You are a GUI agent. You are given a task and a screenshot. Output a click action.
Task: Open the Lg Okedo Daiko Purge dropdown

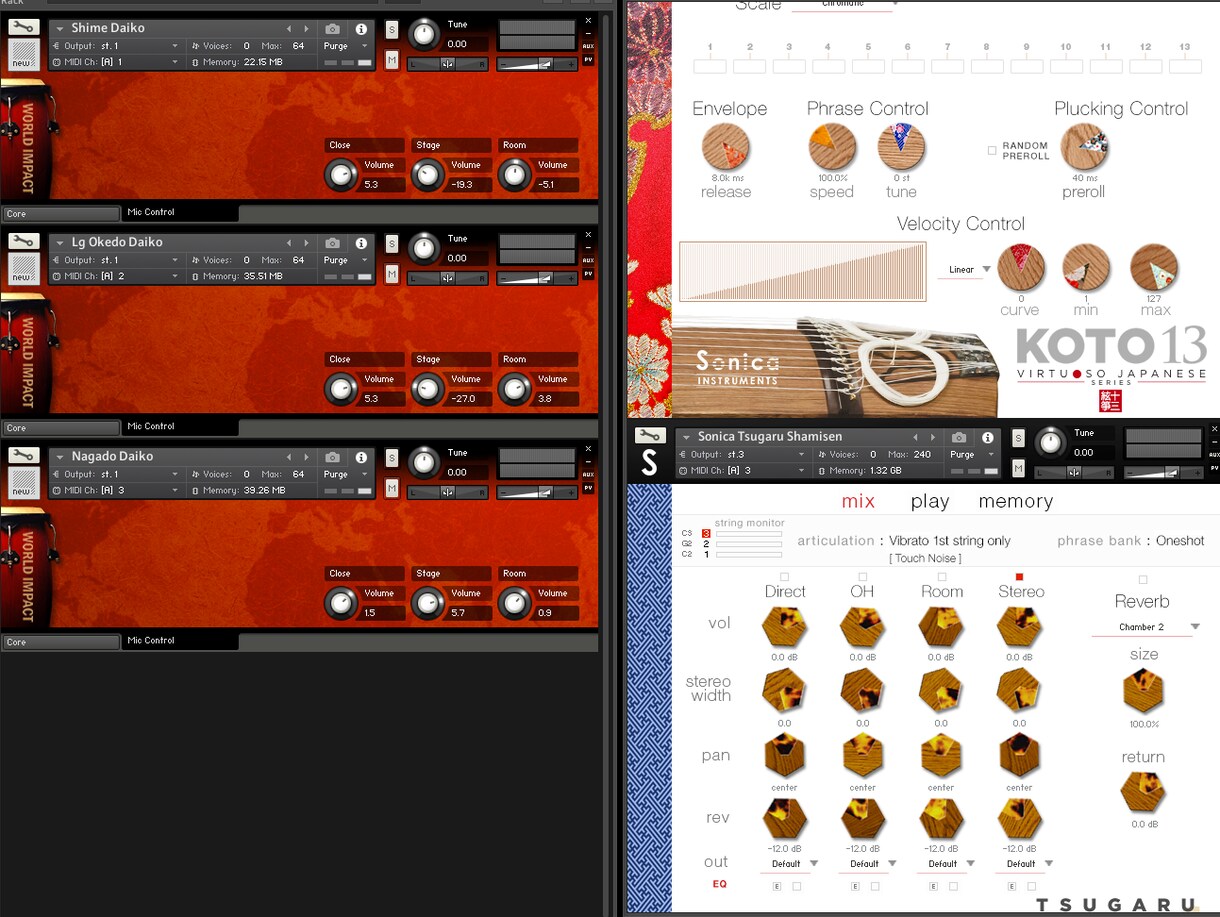coord(345,260)
